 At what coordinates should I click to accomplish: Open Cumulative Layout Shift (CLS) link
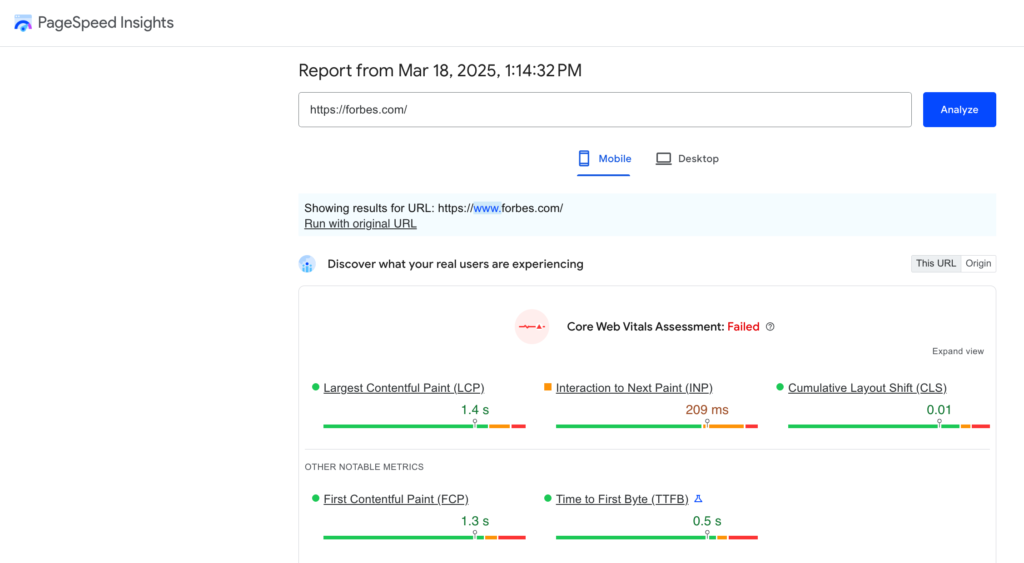(867, 388)
